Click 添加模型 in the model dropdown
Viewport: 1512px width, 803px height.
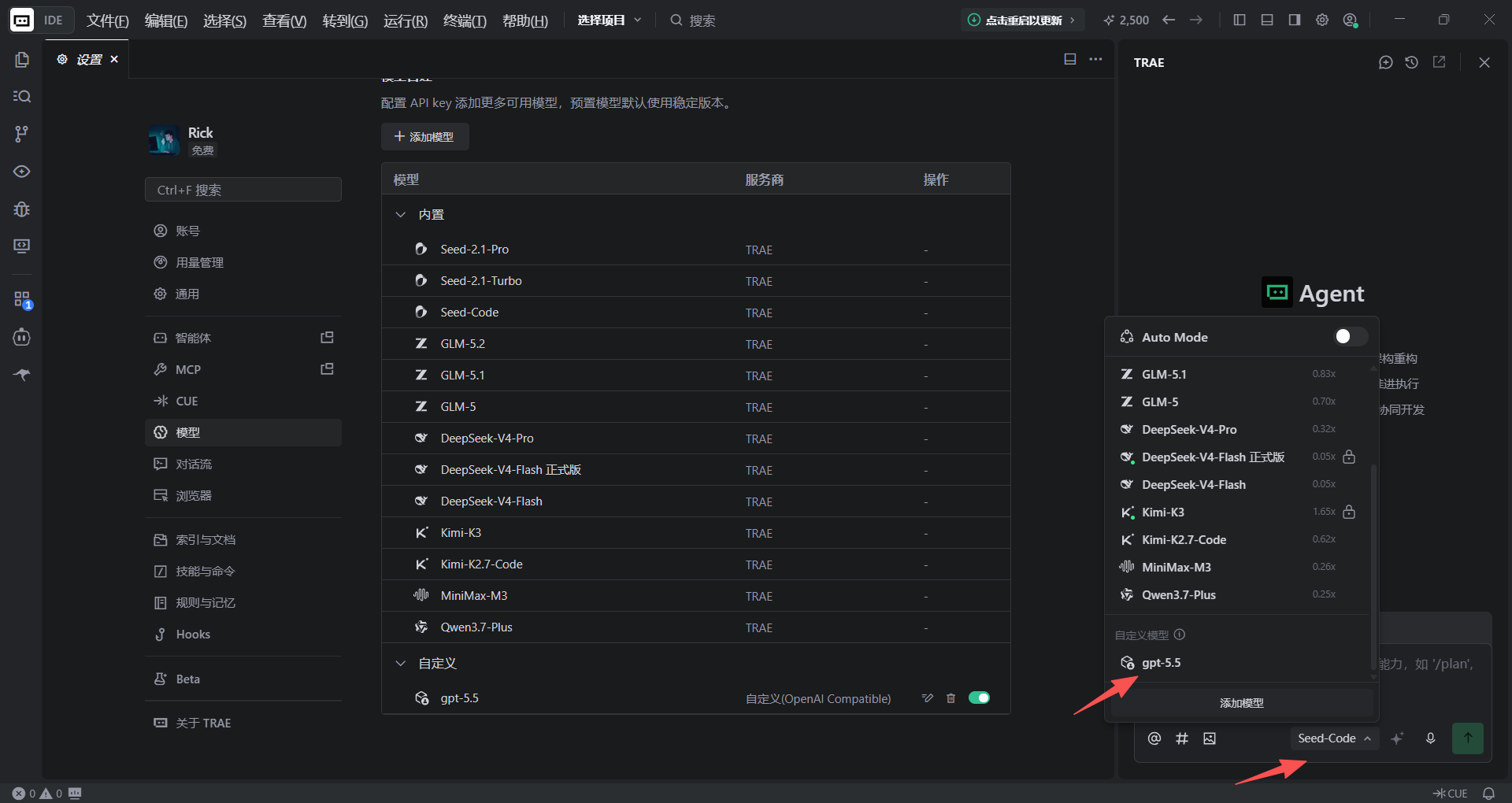pos(1242,703)
